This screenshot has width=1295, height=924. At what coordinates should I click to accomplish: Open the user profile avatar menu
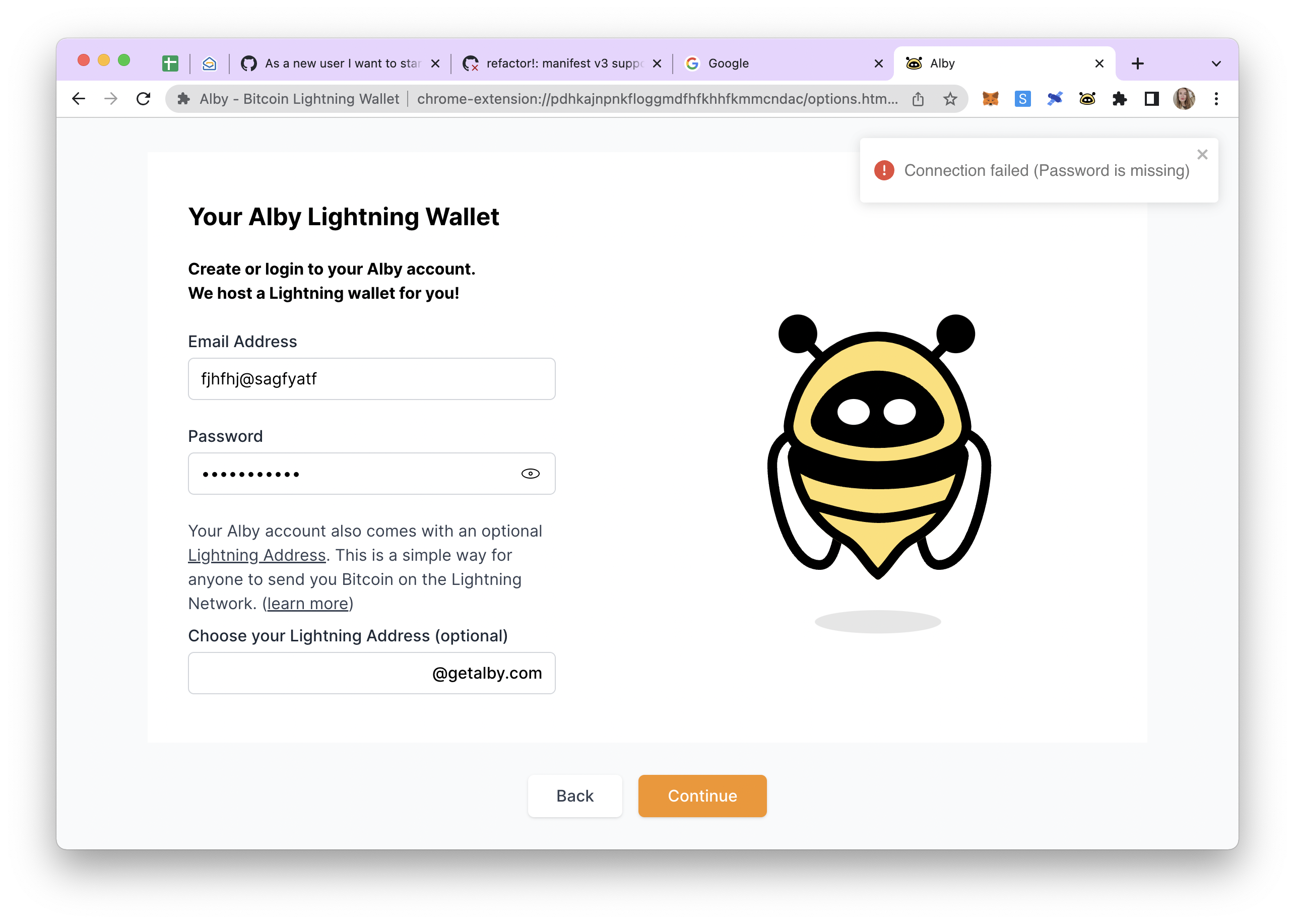pos(1184,99)
